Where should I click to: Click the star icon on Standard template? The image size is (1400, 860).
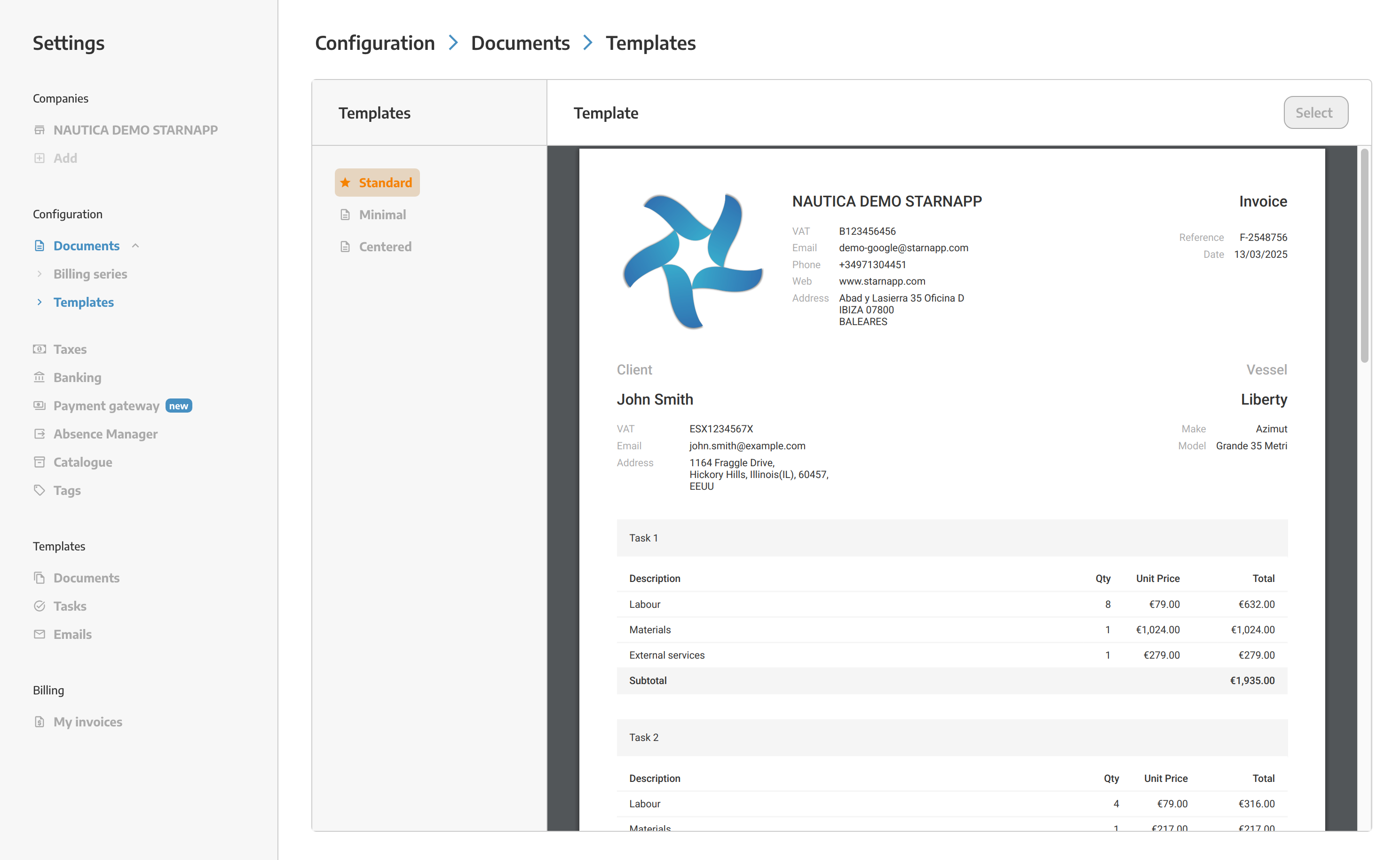[345, 183]
